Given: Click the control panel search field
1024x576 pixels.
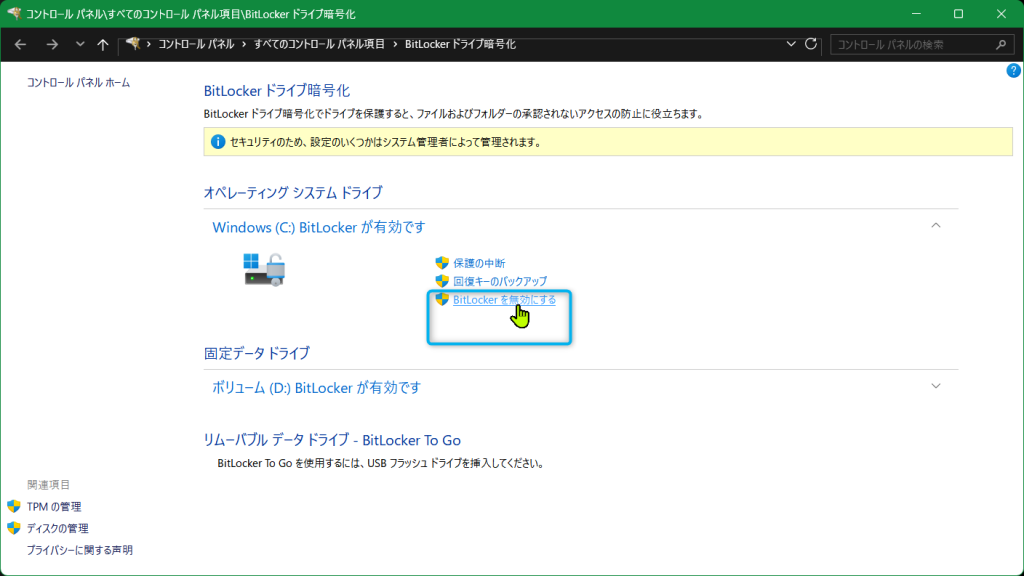Looking at the screenshot, I should pyautogui.click(x=910, y=45).
